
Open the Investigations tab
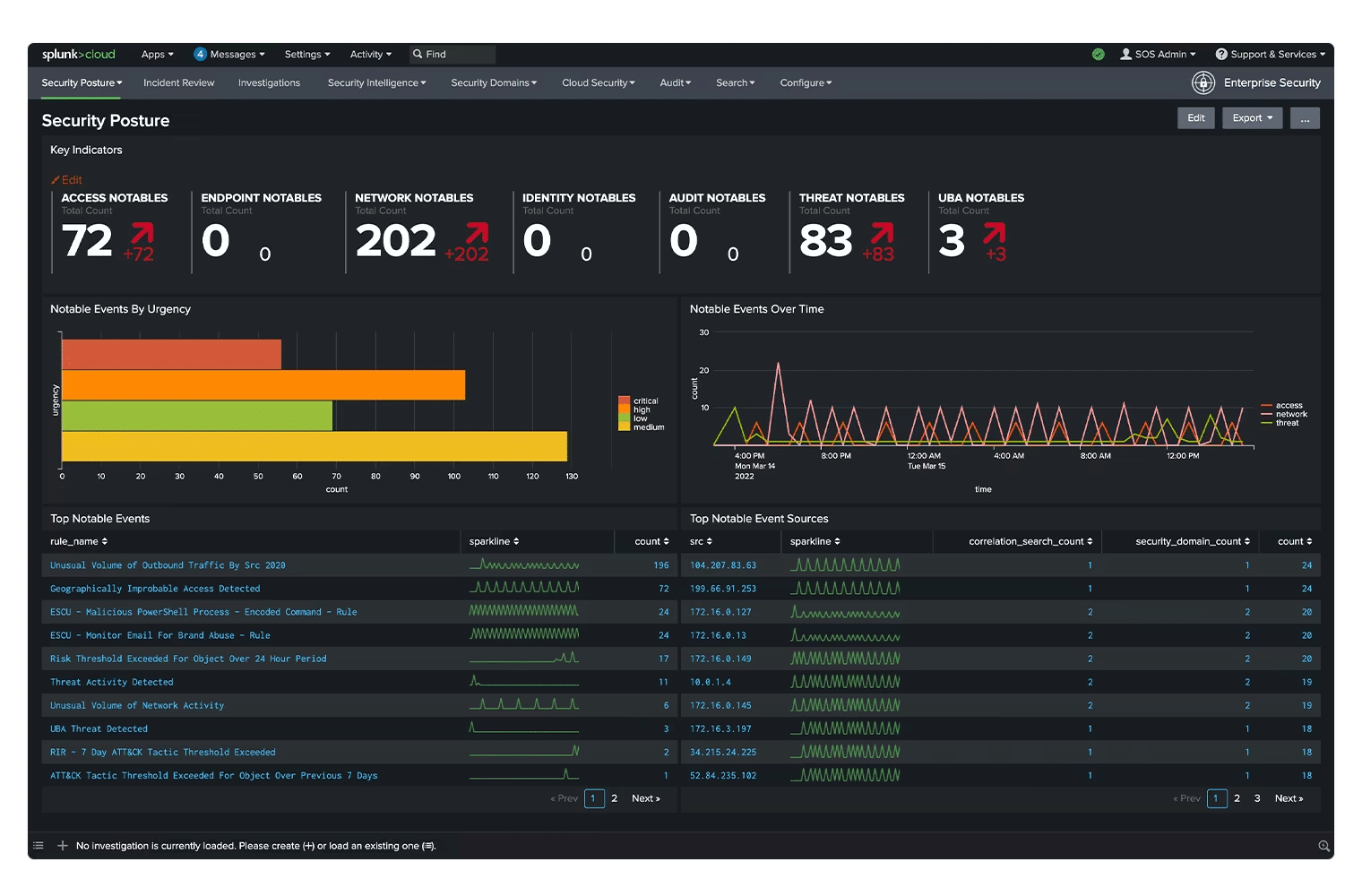click(x=269, y=82)
